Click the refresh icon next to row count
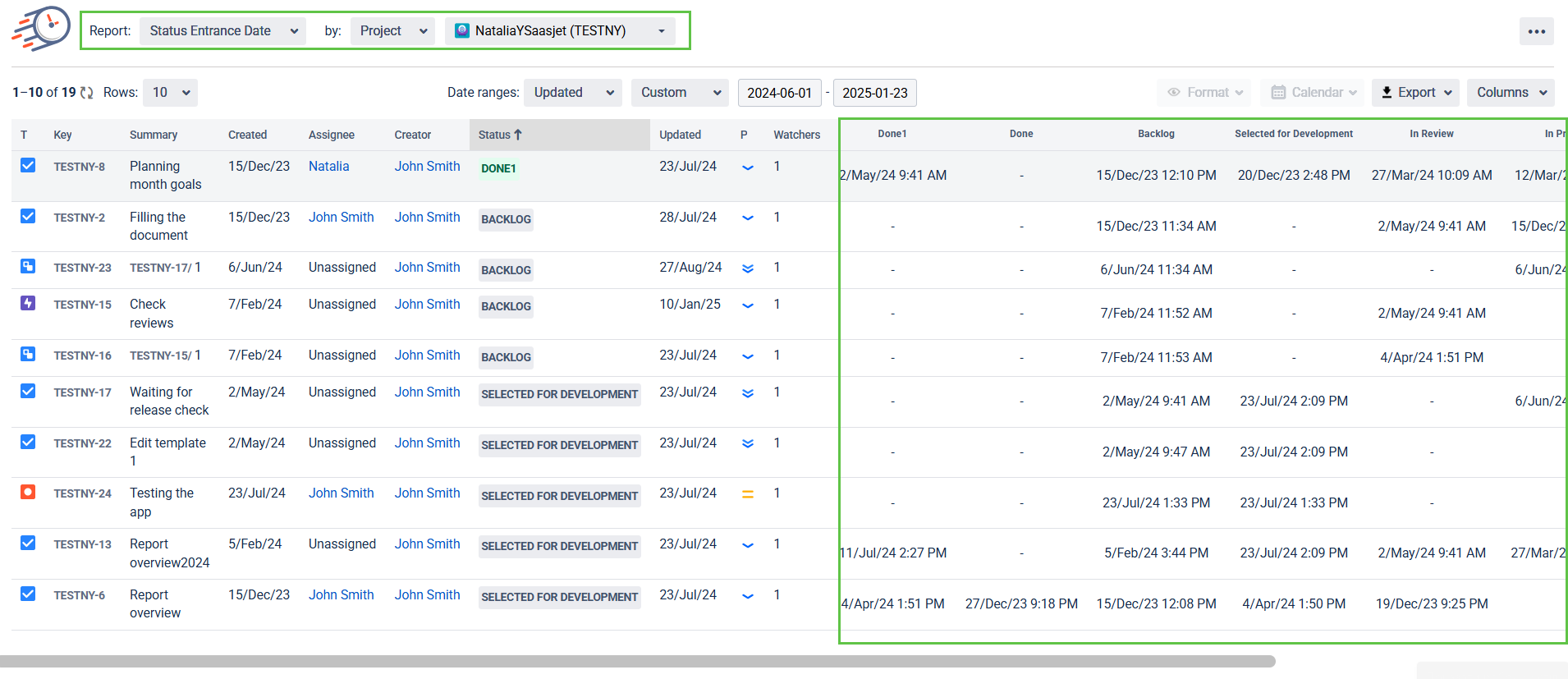This screenshot has height=679, width=1568. [86, 93]
